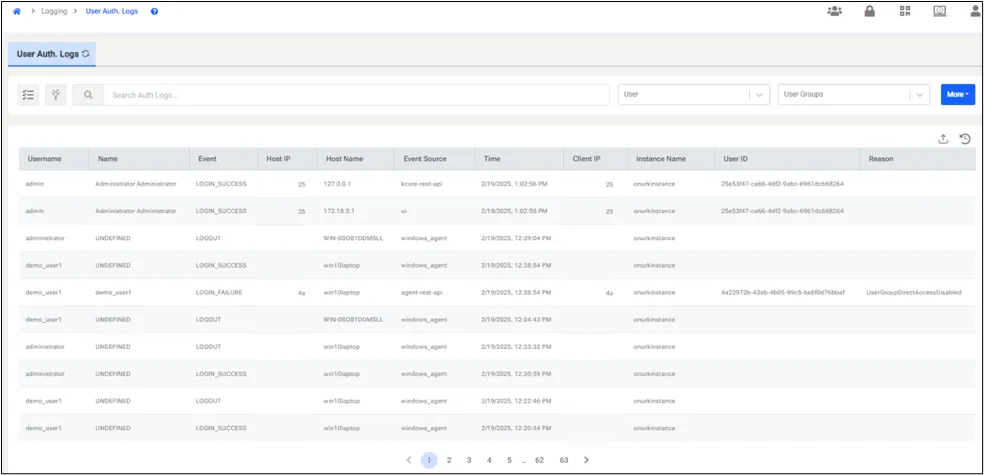Export logs with the upload icon
The width and height of the screenshot is (984, 475).
pyautogui.click(x=943, y=139)
